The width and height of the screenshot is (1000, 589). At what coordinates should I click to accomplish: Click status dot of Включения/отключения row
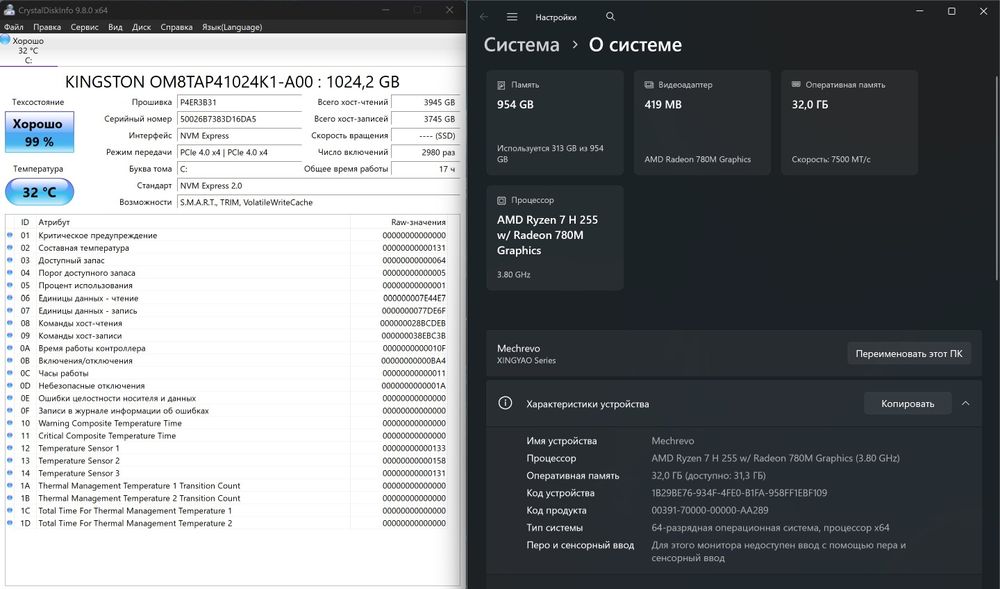pos(10,361)
